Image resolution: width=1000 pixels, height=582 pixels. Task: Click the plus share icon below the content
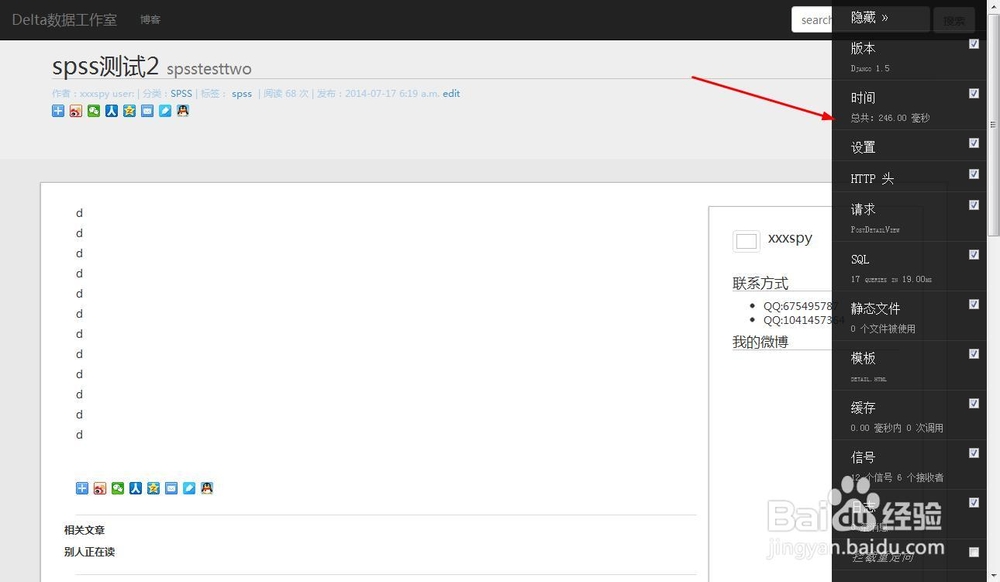pos(82,488)
